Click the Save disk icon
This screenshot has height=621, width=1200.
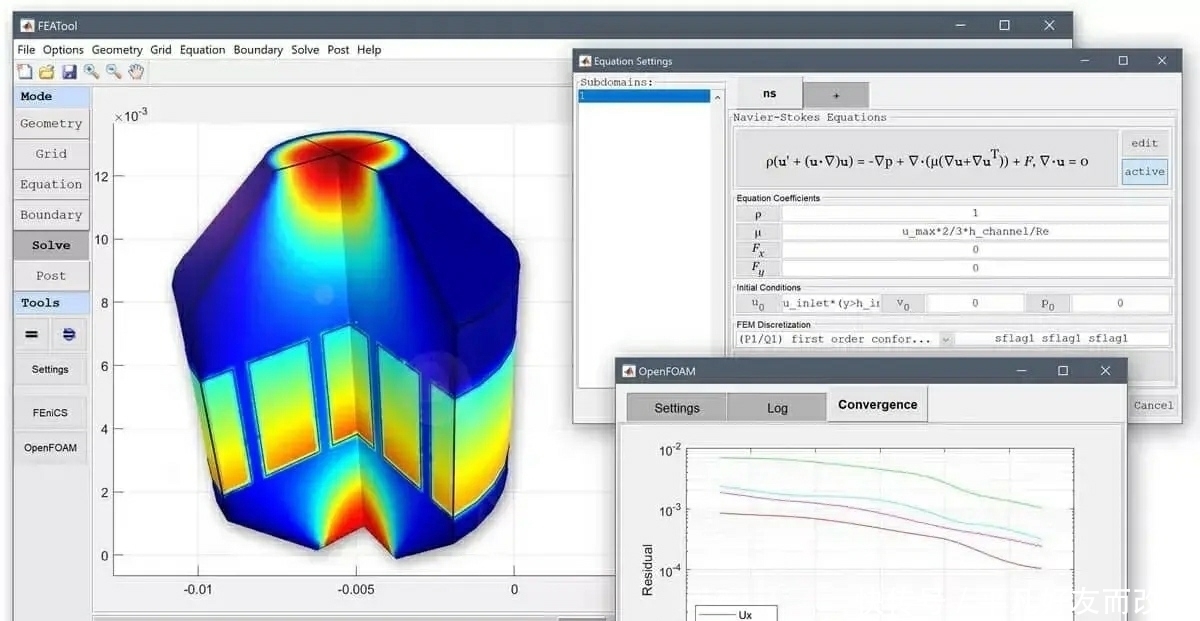[69, 71]
